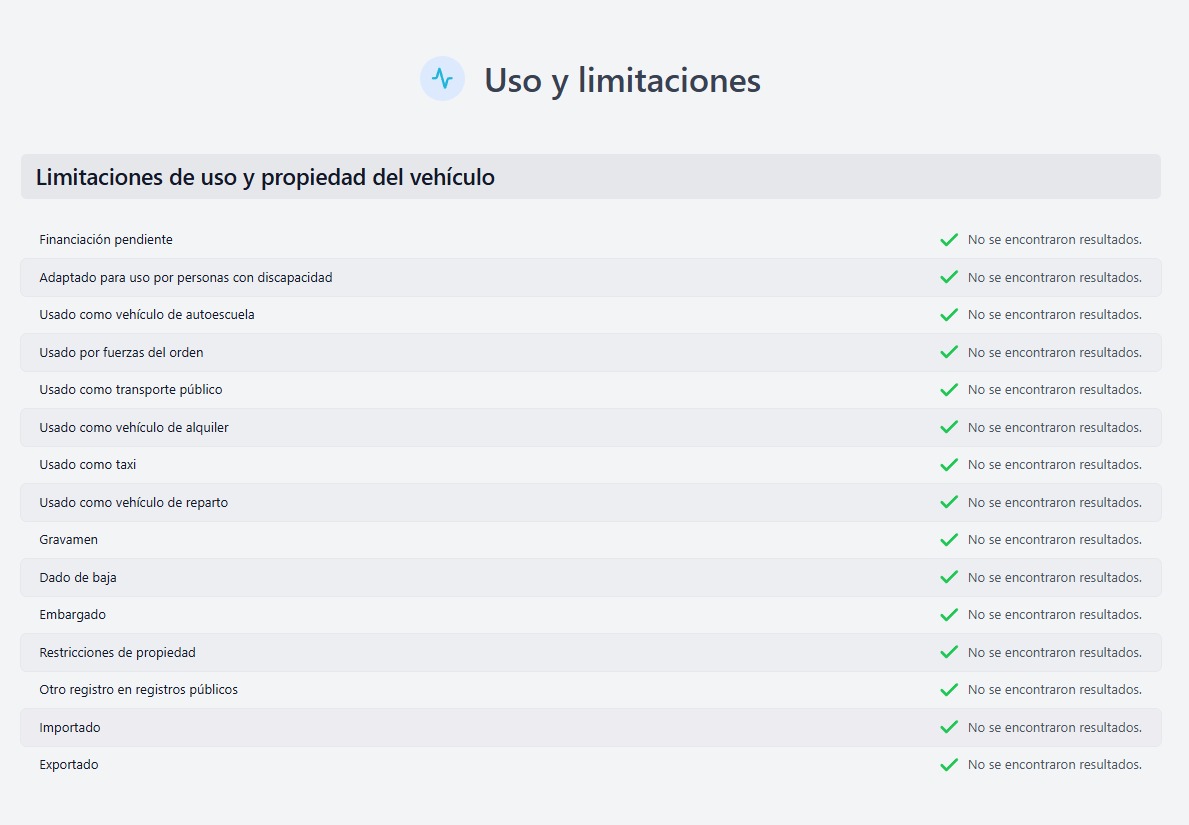
Task: Click the checkmark for Usado por fuerzas del orden
Action: click(x=949, y=352)
